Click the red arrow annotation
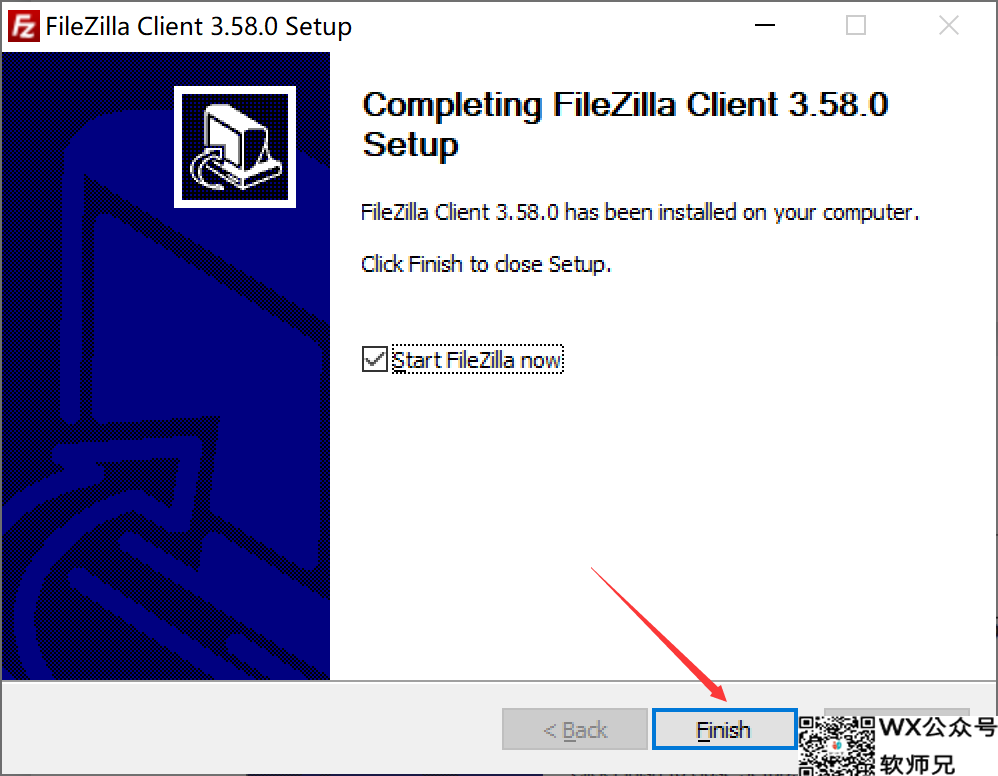998x776 pixels. tap(659, 634)
